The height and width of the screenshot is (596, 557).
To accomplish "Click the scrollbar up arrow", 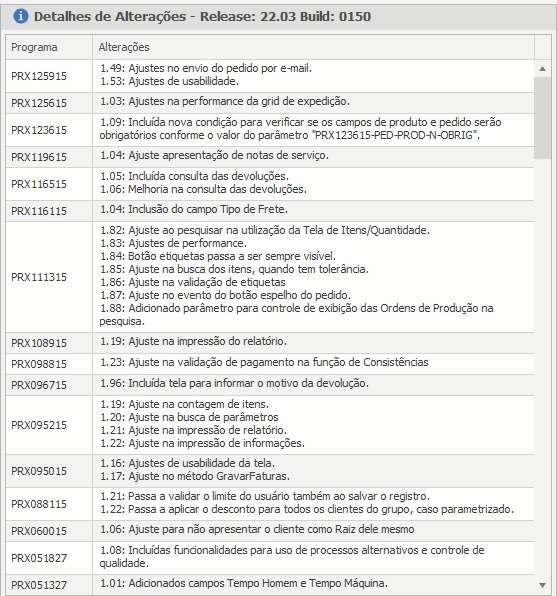I will (543, 69).
